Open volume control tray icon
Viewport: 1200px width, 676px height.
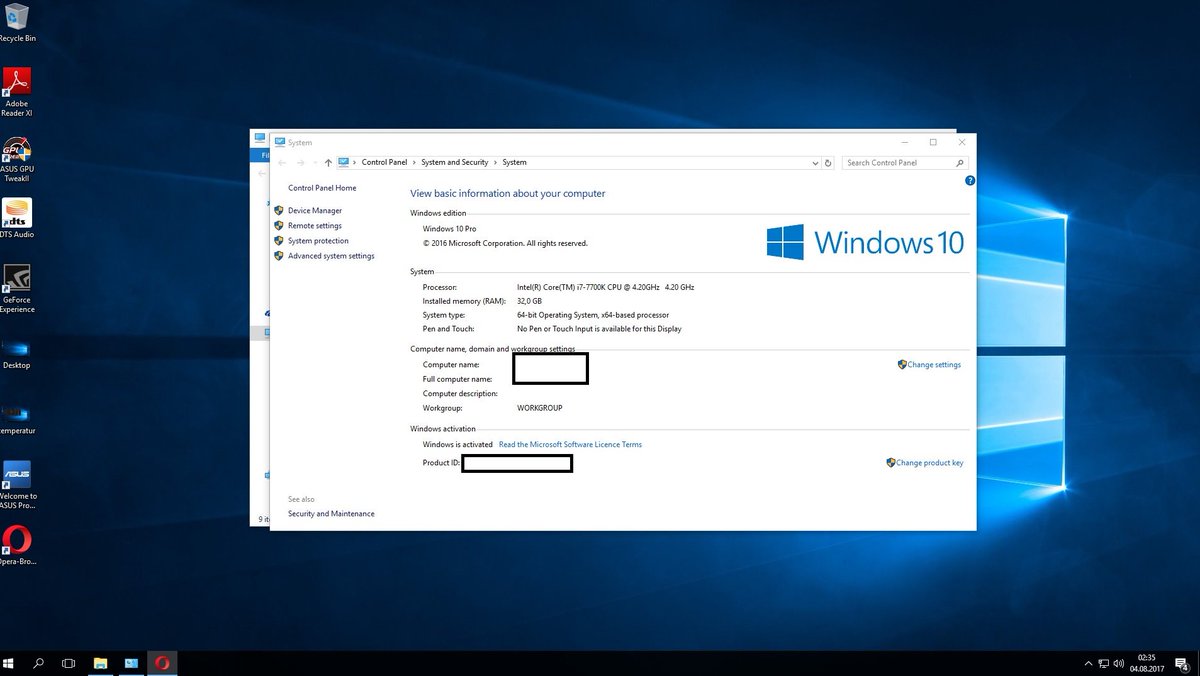click(1120, 663)
